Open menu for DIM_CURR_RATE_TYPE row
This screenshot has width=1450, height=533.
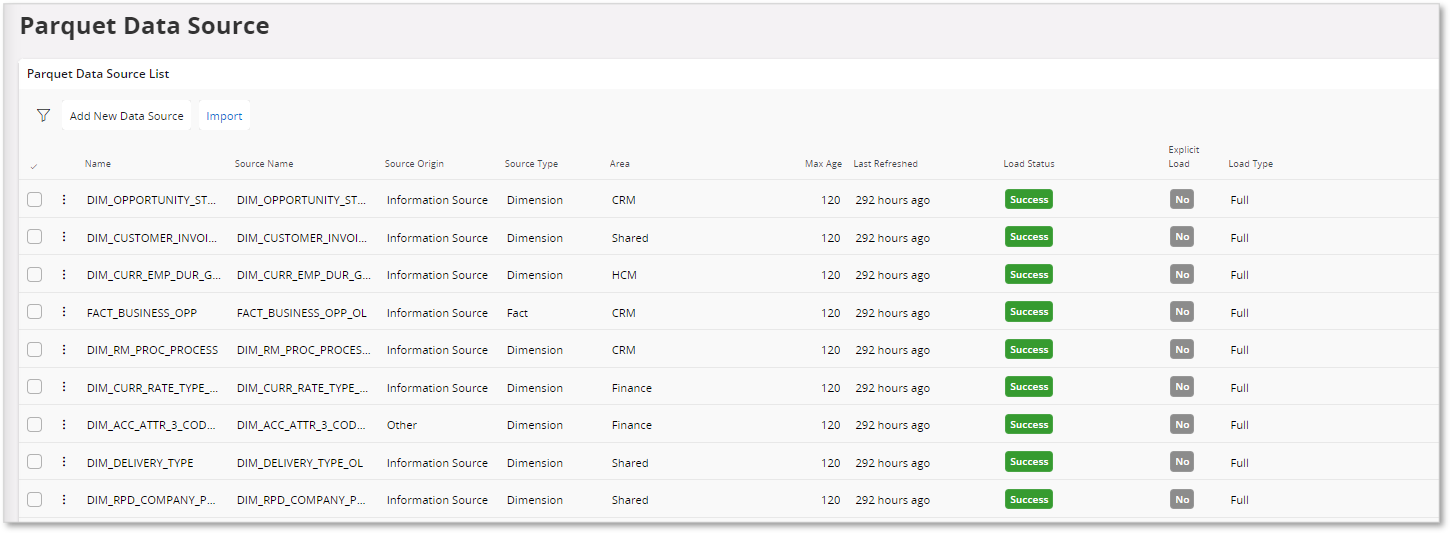(64, 387)
